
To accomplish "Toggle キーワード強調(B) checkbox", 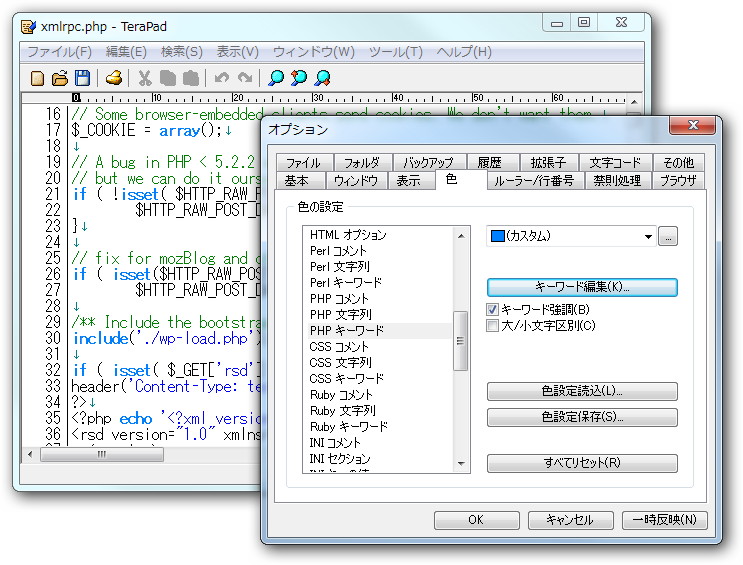I will (492, 310).
